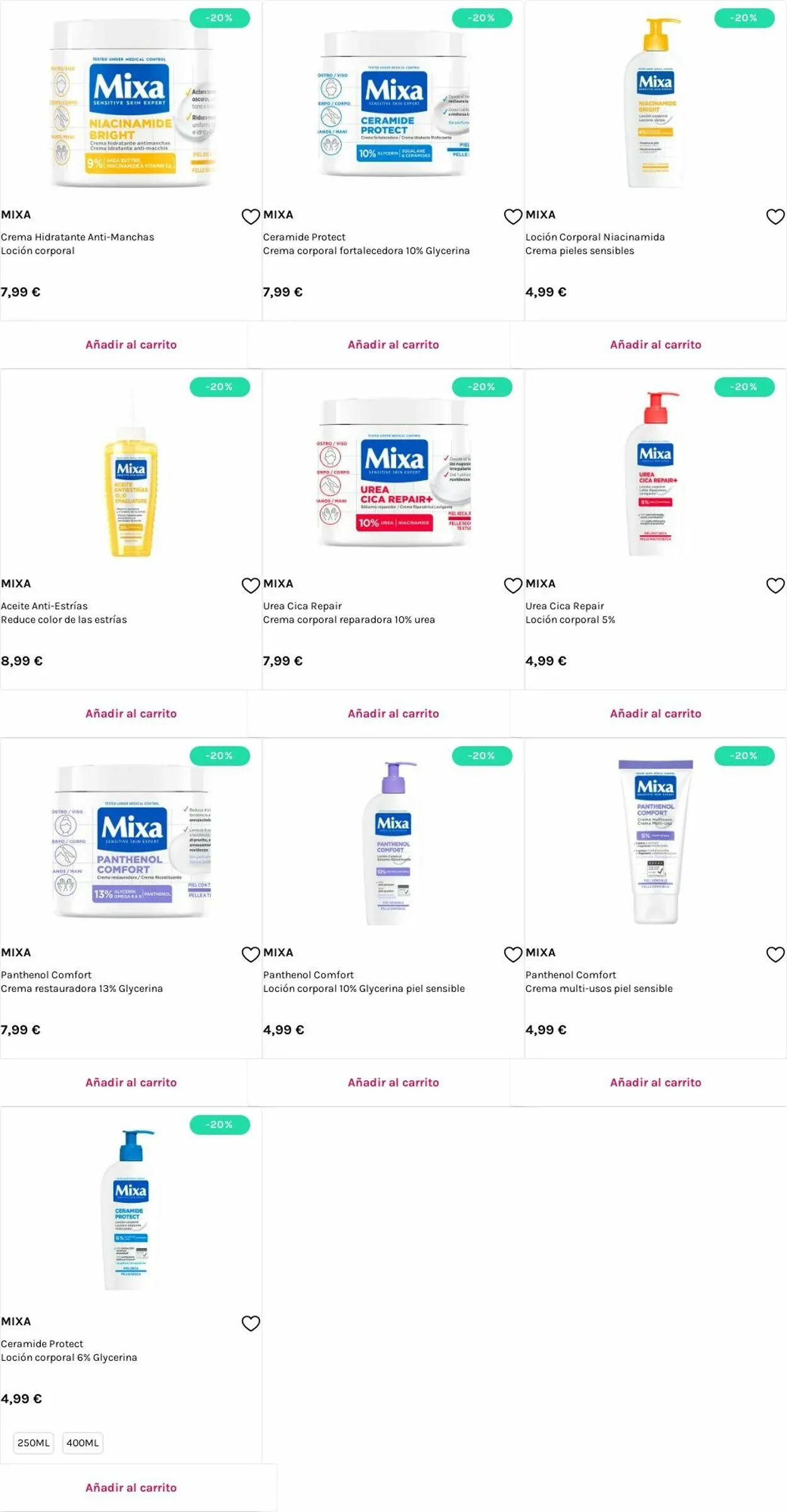Open the Mixa Niacinamide Bright jar image
The height and width of the screenshot is (1512, 787).
[x=131, y=104]
